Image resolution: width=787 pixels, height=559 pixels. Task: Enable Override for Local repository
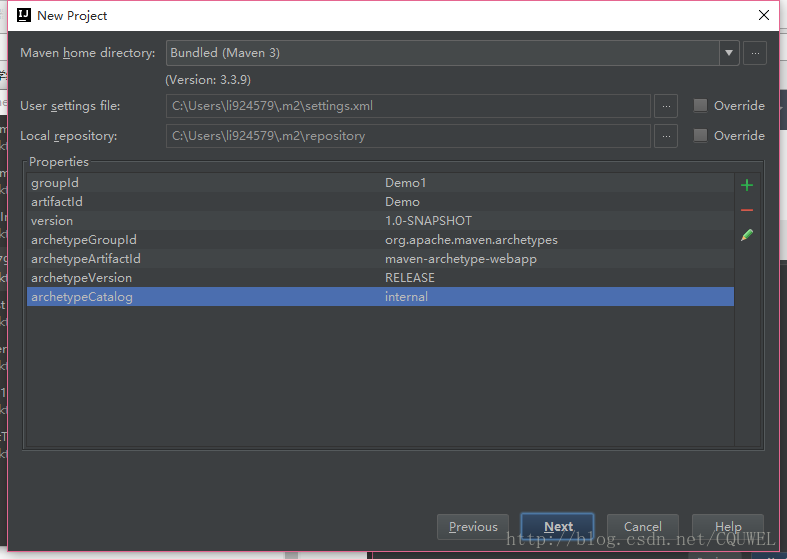tap(700, 135)
